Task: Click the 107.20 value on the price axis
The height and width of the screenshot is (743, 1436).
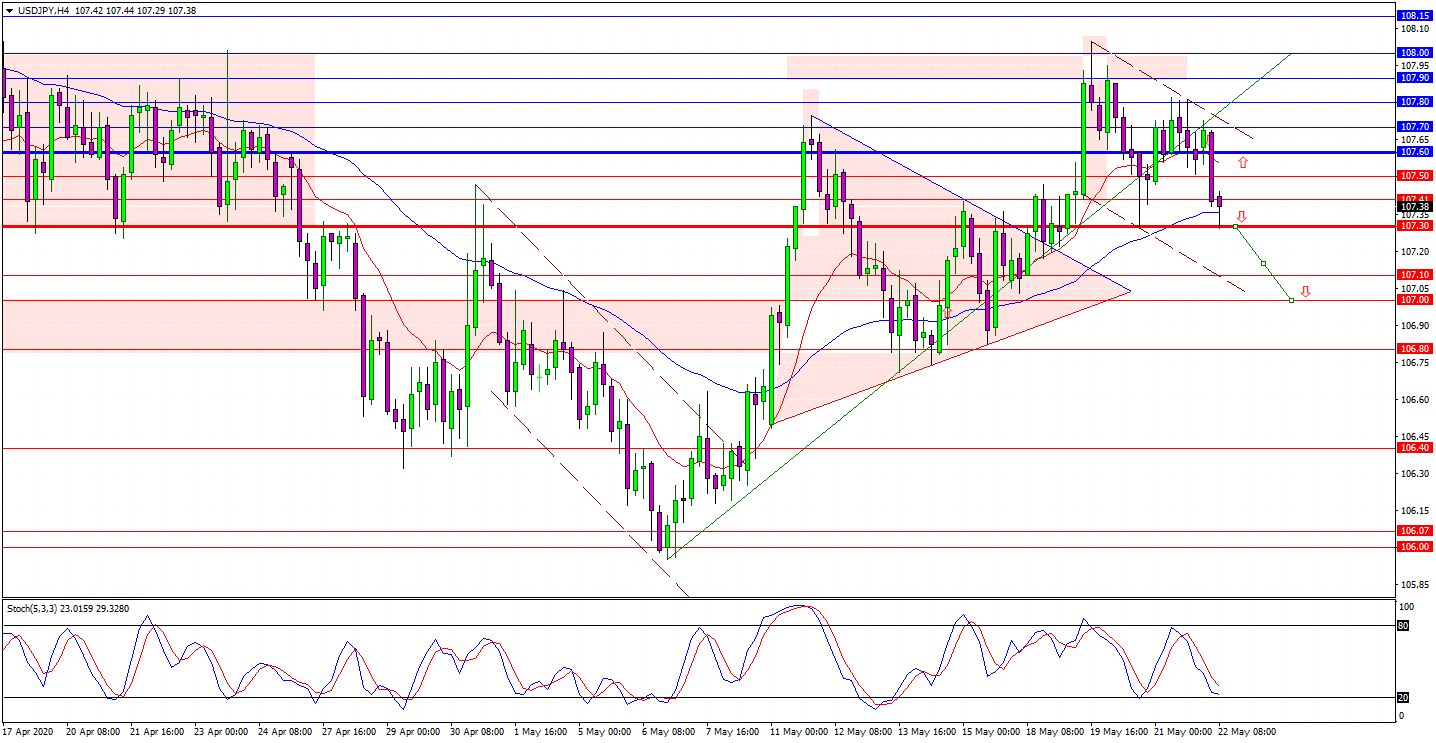Action: tap(1416, 251)
